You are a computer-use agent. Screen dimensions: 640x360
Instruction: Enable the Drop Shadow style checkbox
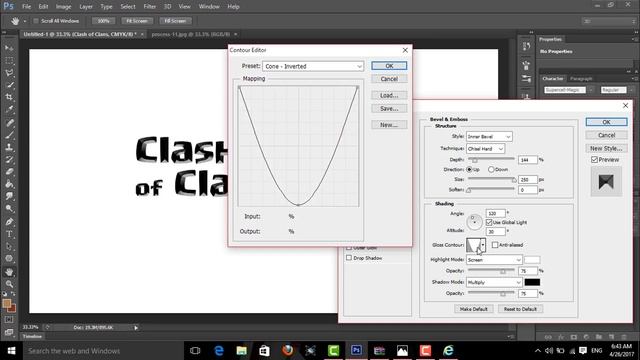[349, 258]
